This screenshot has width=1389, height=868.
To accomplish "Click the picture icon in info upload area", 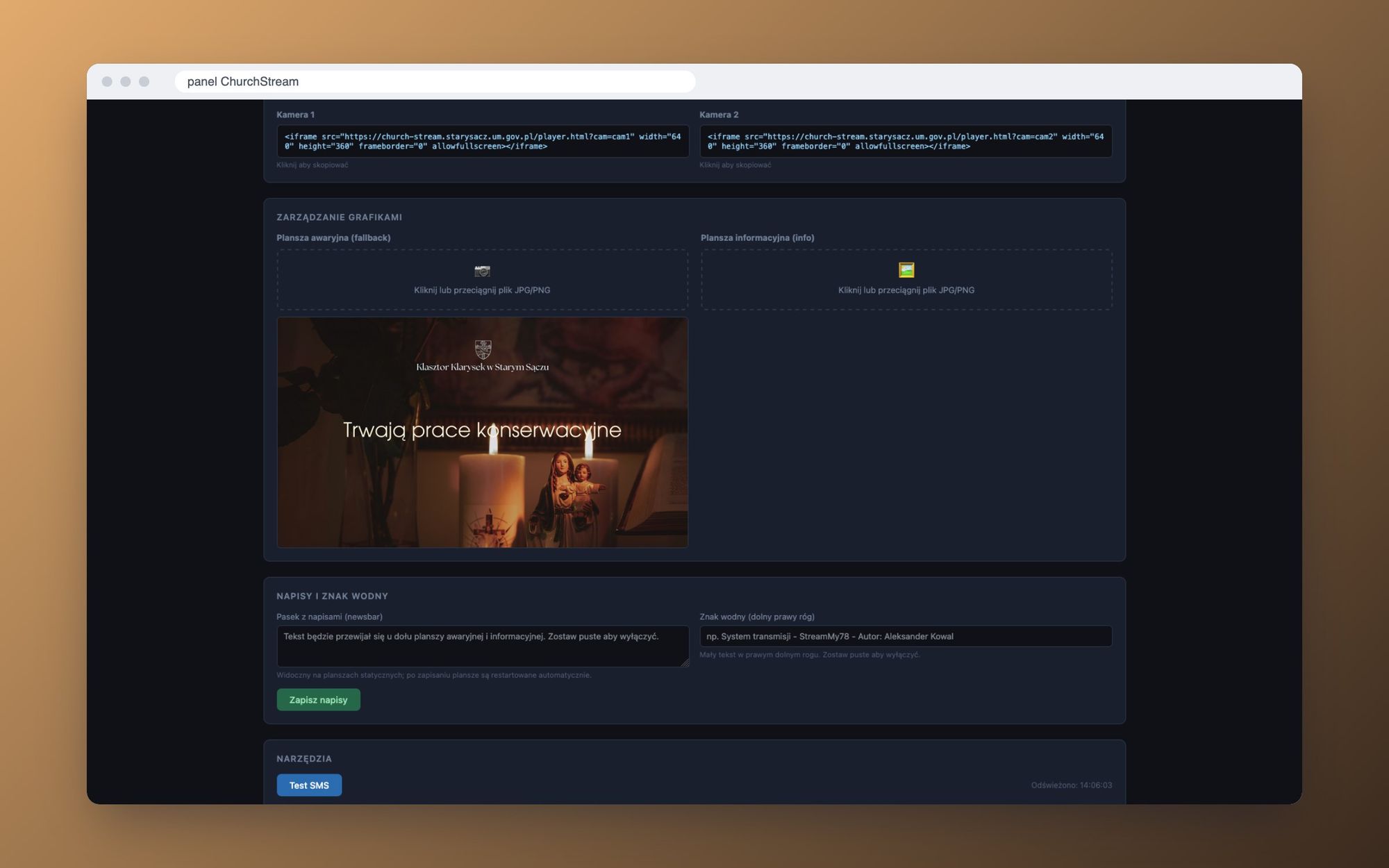I will 906,270.
